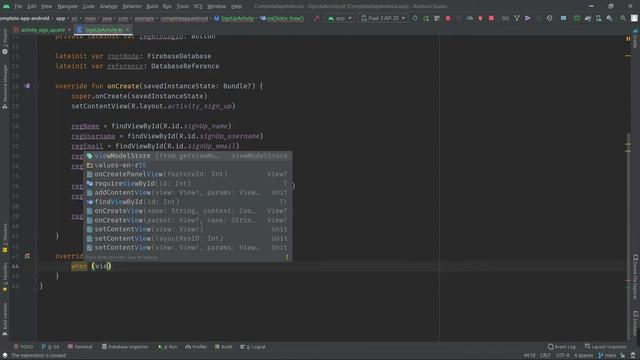Screen dimensions: 640x360
Task: Click the Git history clock icon
Action: point(549,18)
